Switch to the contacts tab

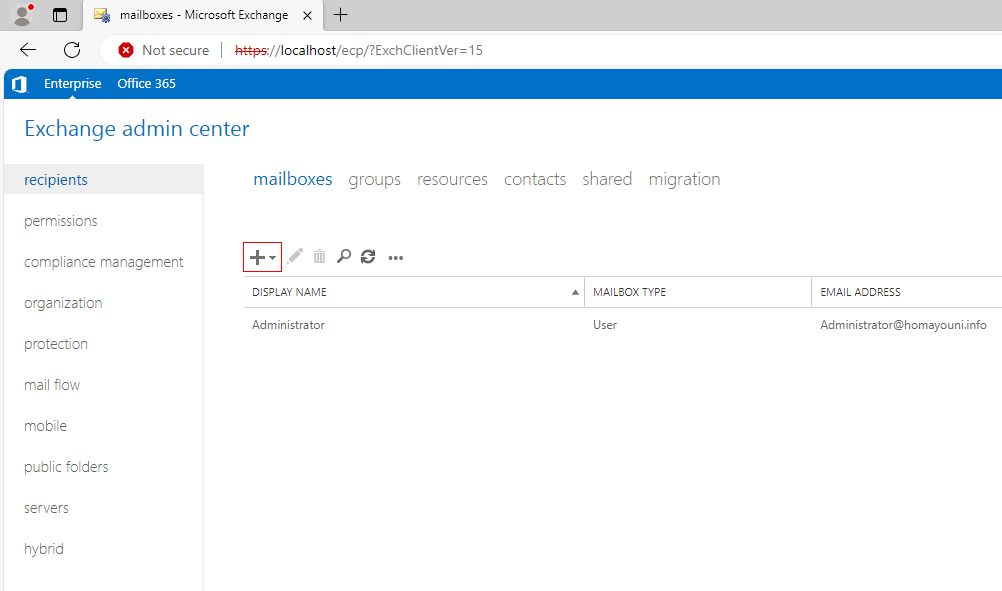535,179
